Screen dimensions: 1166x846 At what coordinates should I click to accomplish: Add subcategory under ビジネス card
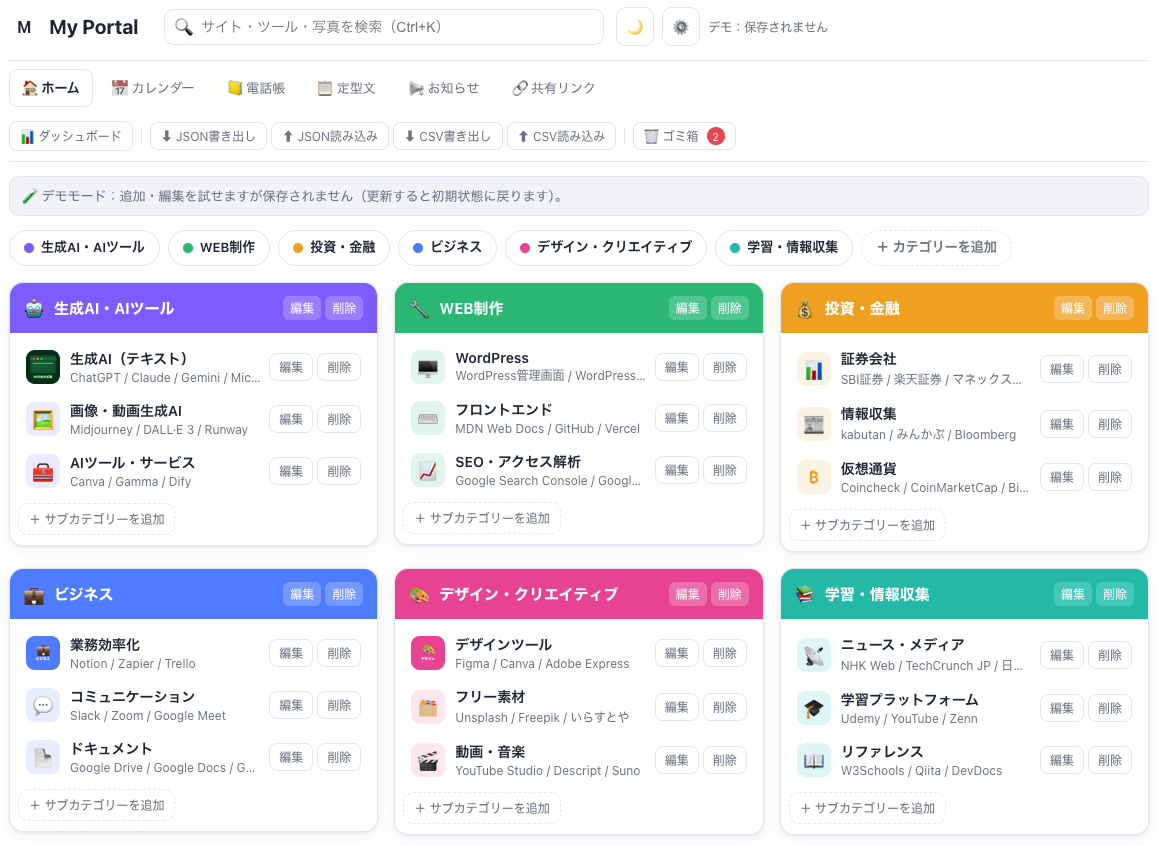[x=97, y=805]
